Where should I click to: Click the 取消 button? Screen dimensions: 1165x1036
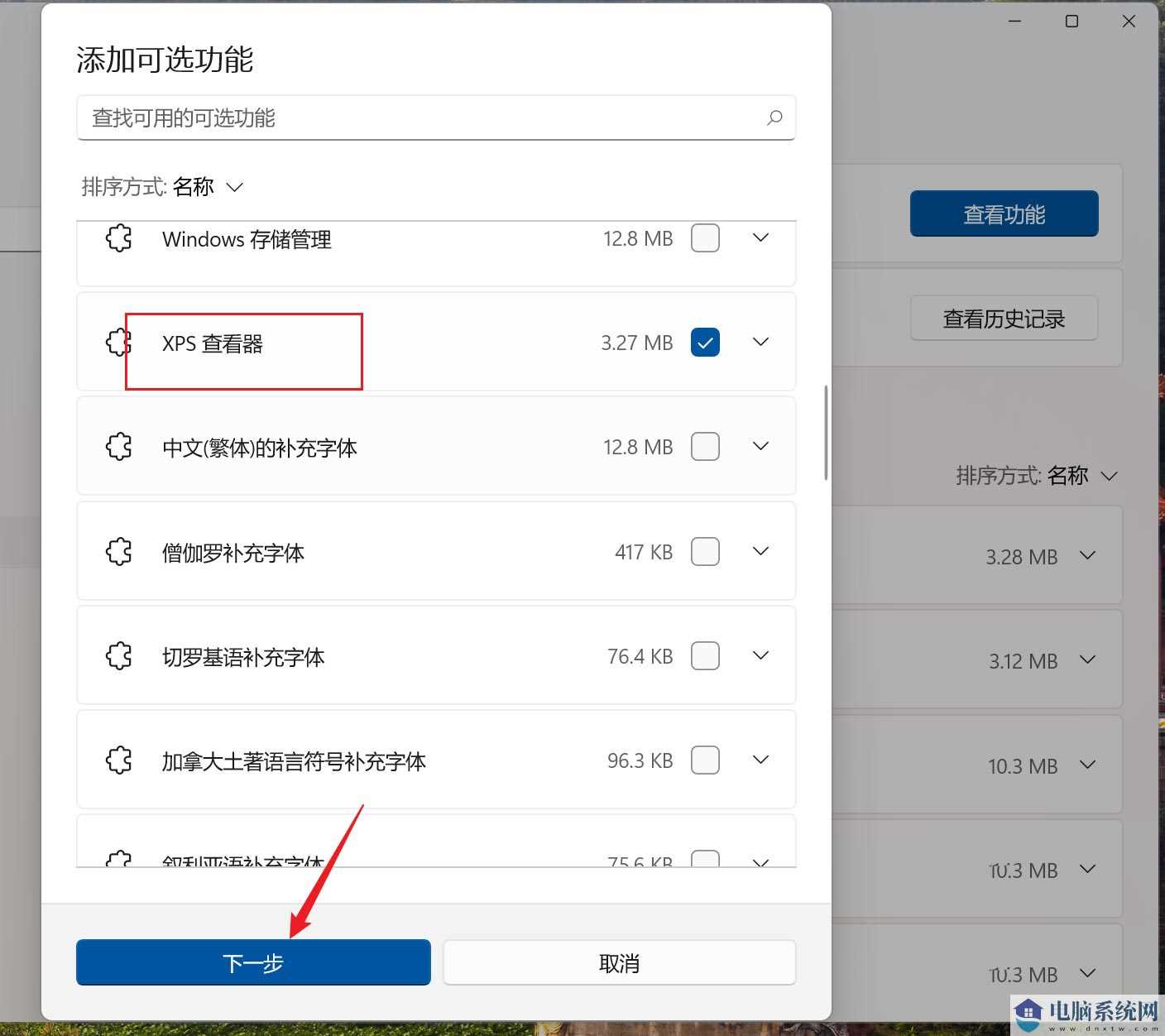pyautogui.click(x=619, y=962)
